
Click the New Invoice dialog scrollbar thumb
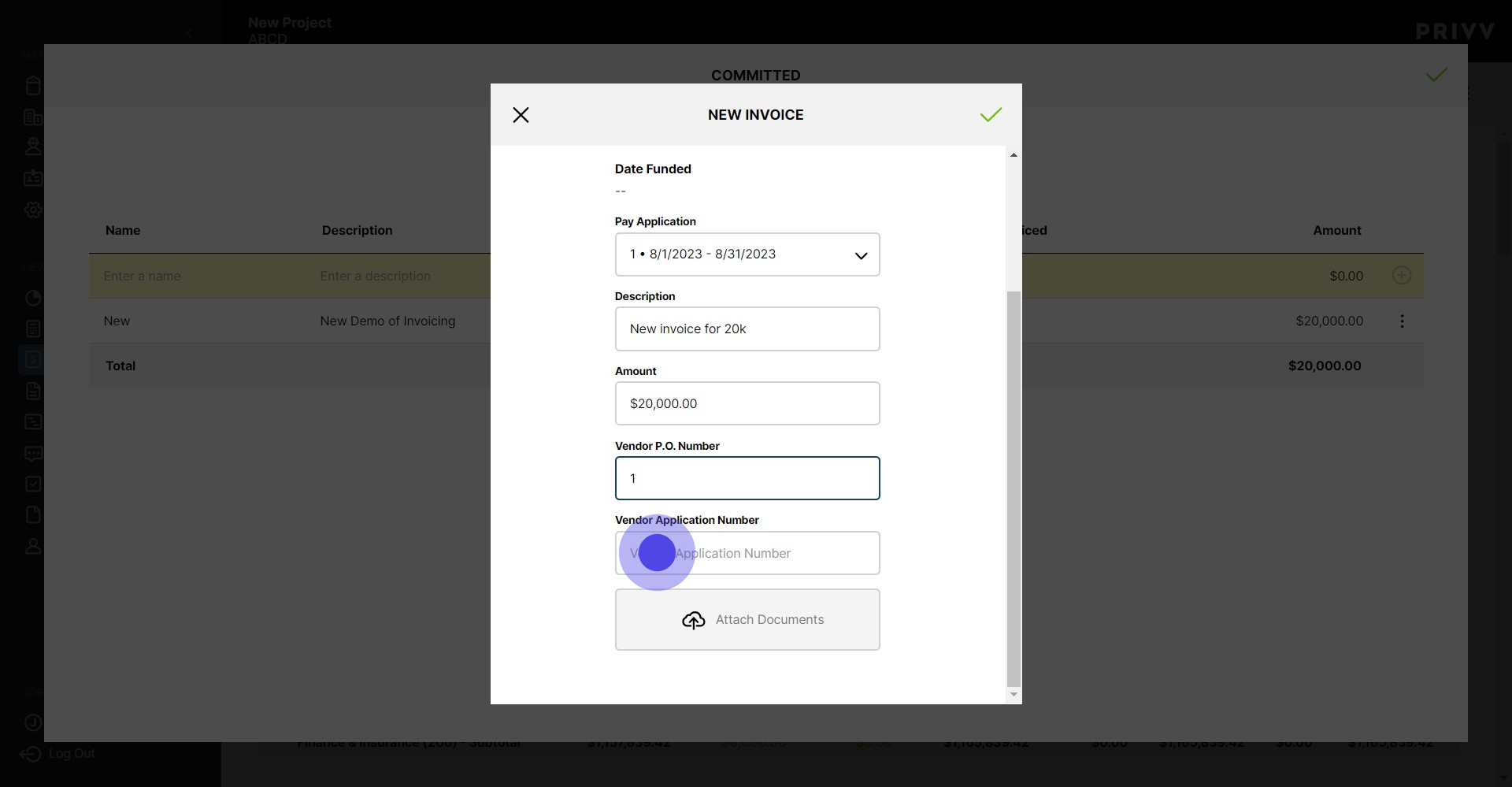(x=1014, y=488)
